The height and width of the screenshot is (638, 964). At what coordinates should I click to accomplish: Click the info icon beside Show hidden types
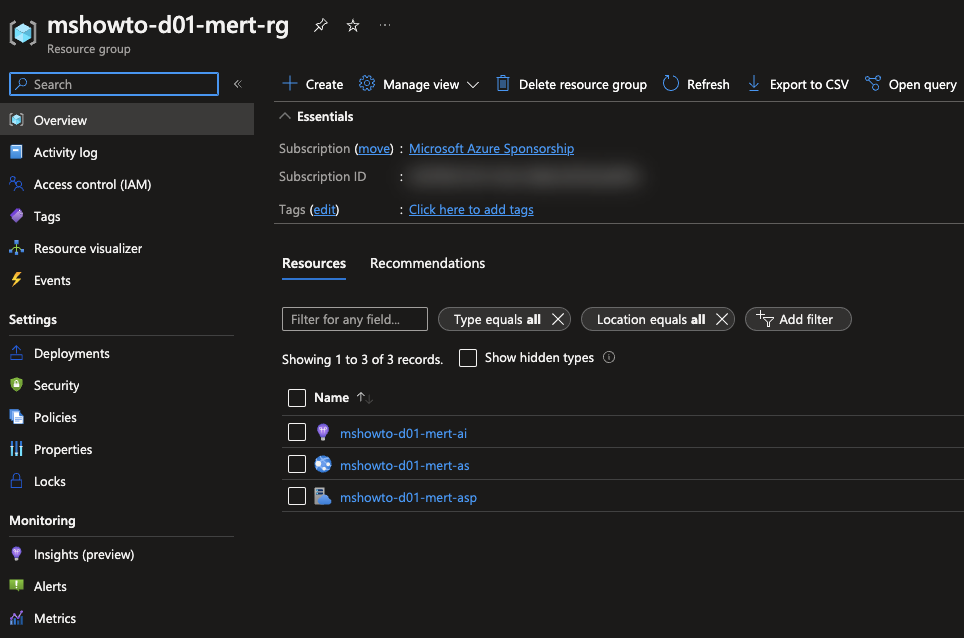tap(609, 358)
